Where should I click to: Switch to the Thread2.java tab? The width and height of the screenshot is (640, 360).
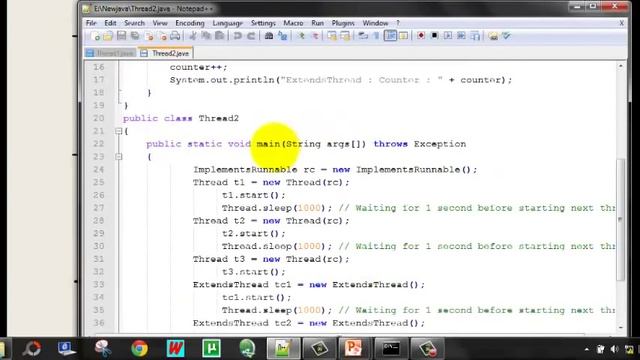pyautogui.click(x=166, y=53)
